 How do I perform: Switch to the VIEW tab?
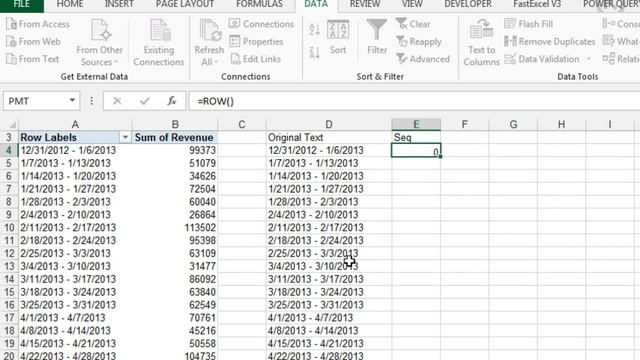(x=412, y=4)
